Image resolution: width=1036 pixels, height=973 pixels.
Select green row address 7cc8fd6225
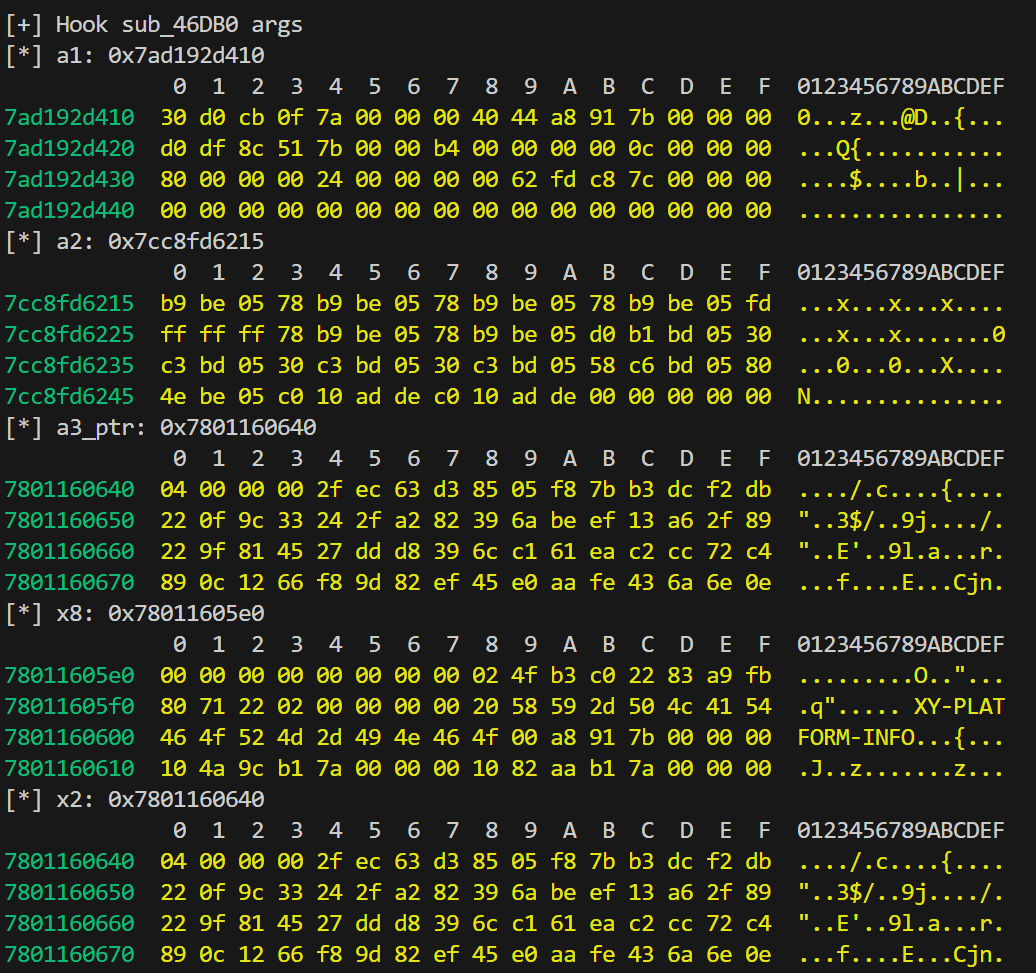pyautogui.click(x=69, y=335)
